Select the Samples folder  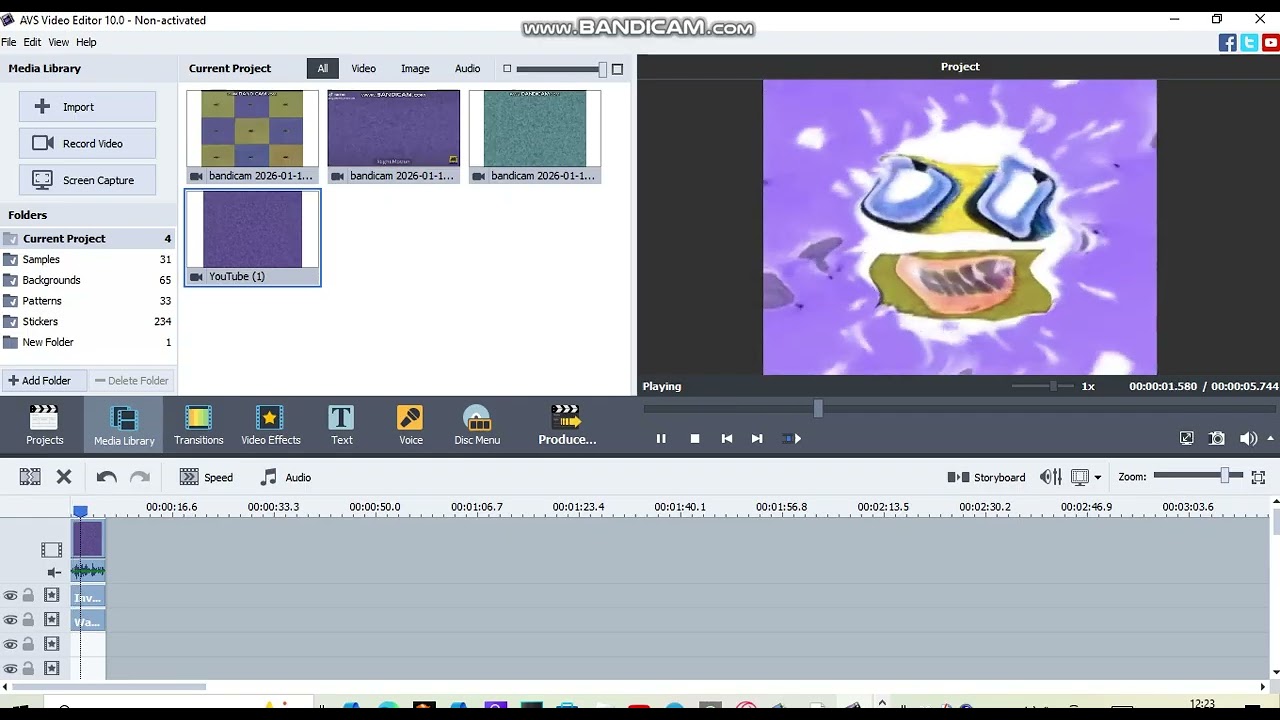(88, 259)
